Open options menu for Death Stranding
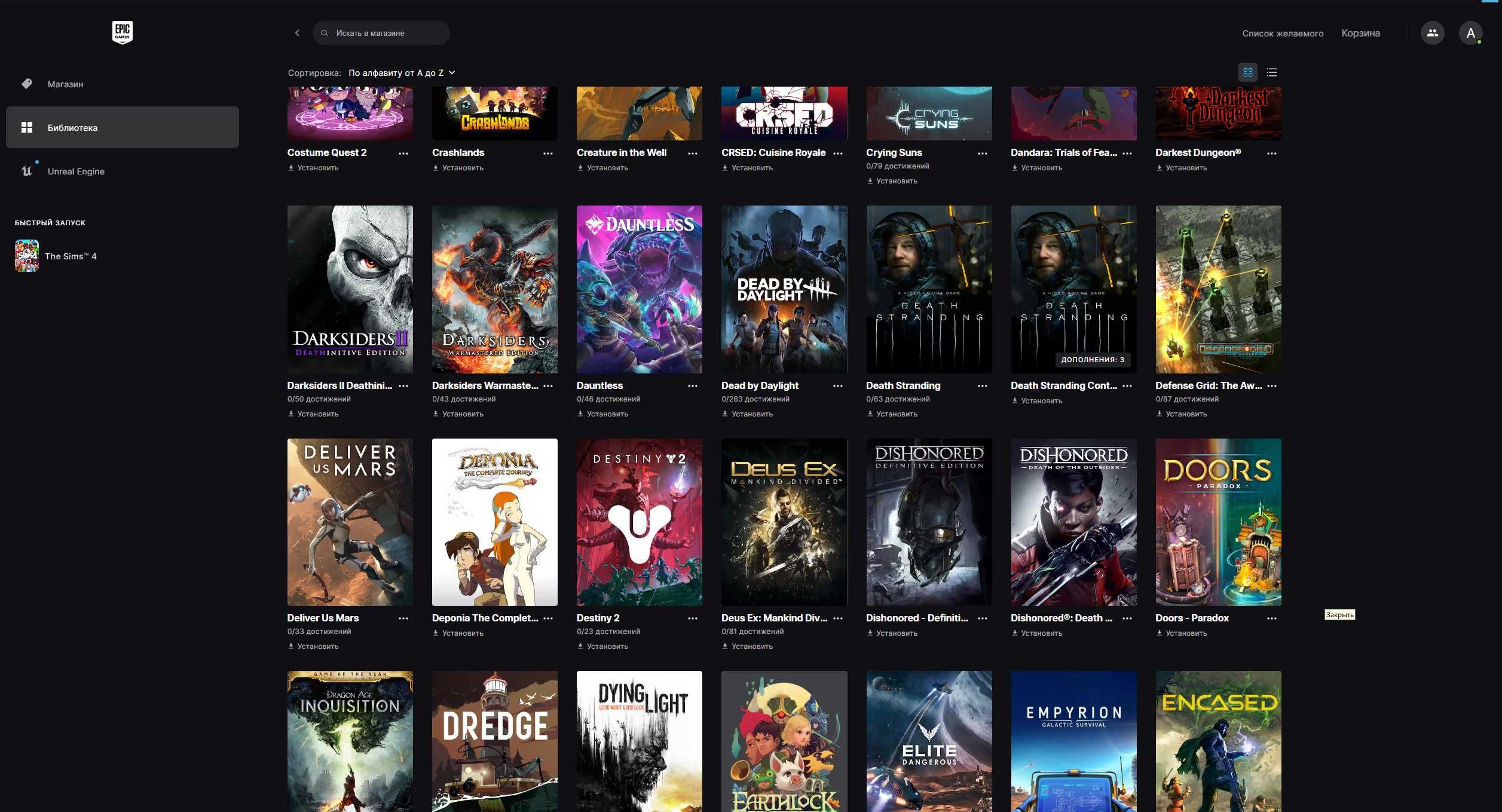 click(983, 386)
